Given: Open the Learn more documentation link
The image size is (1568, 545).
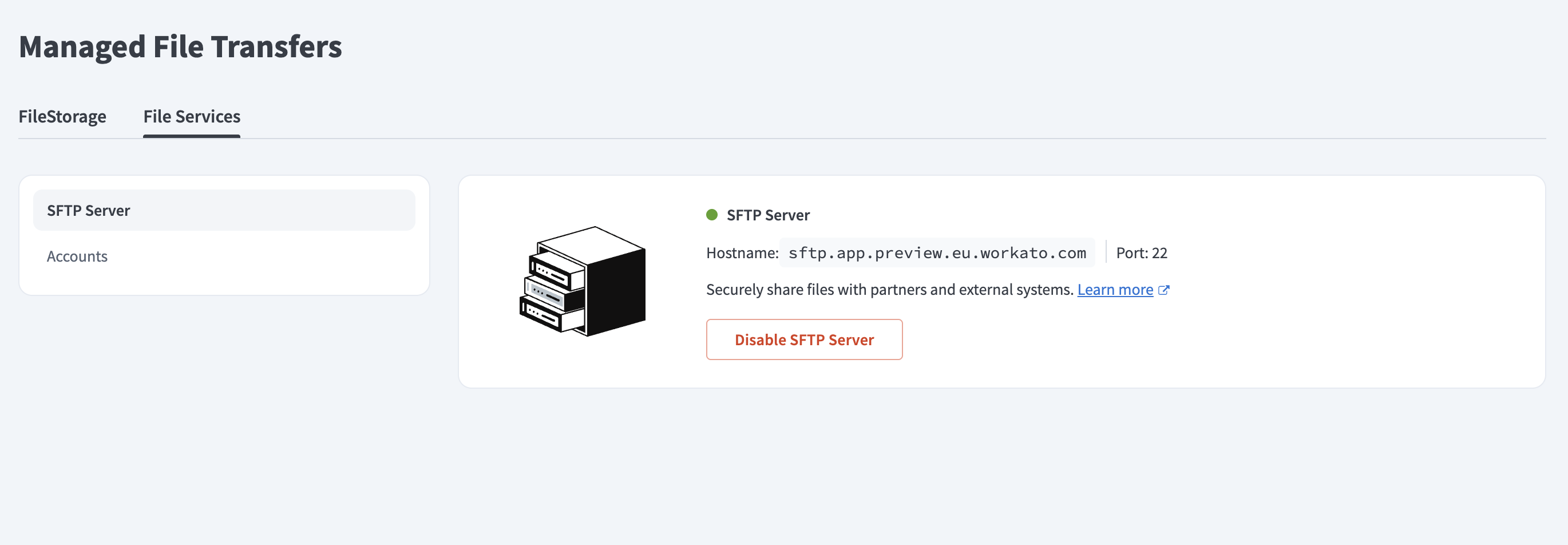Looking at the screenshot, I should tap(1115, 289).
